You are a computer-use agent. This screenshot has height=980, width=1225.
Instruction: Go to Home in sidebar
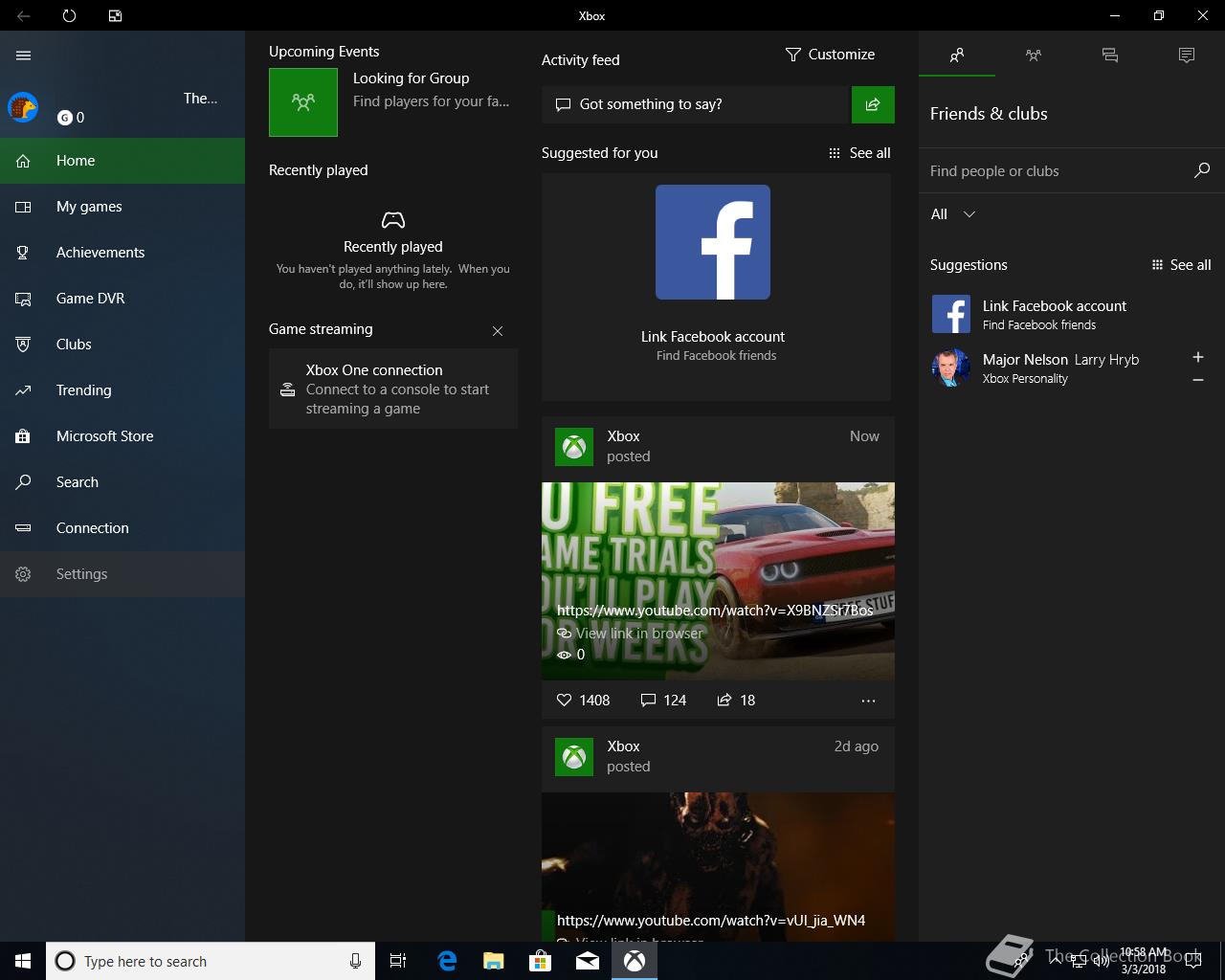pyautogui.click(x=122, y=161)
